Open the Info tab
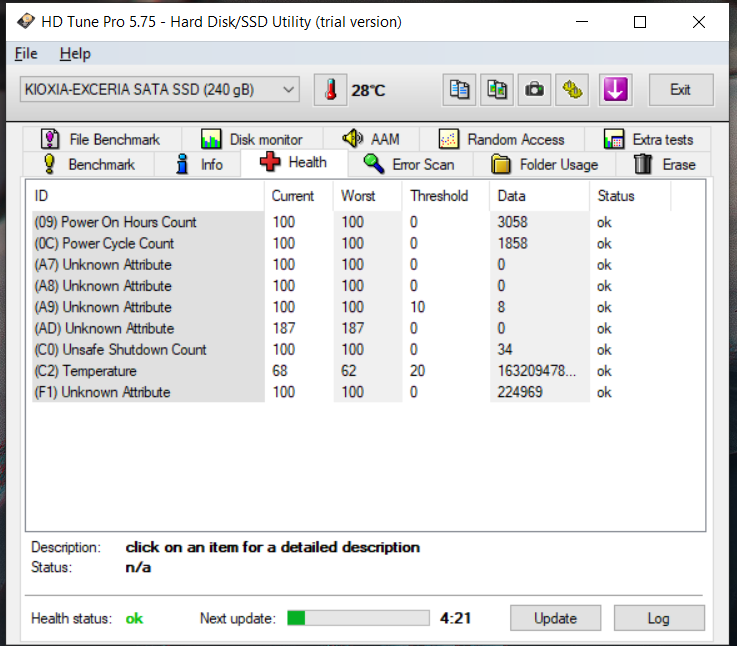Viewport: 737px width, 646px height. tap(199, 165)
